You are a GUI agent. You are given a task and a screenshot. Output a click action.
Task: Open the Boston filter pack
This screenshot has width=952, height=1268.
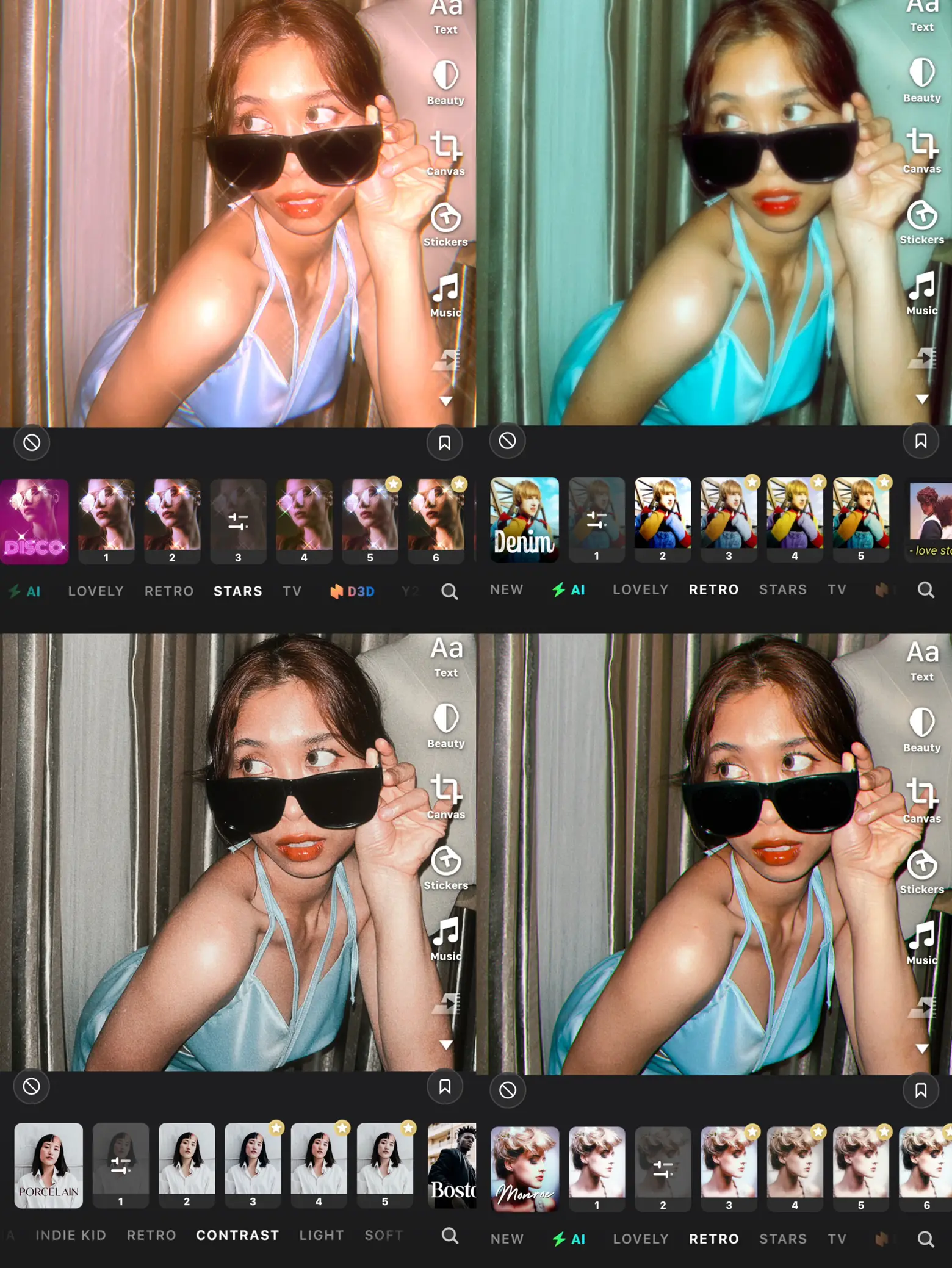coord(452,1165)
